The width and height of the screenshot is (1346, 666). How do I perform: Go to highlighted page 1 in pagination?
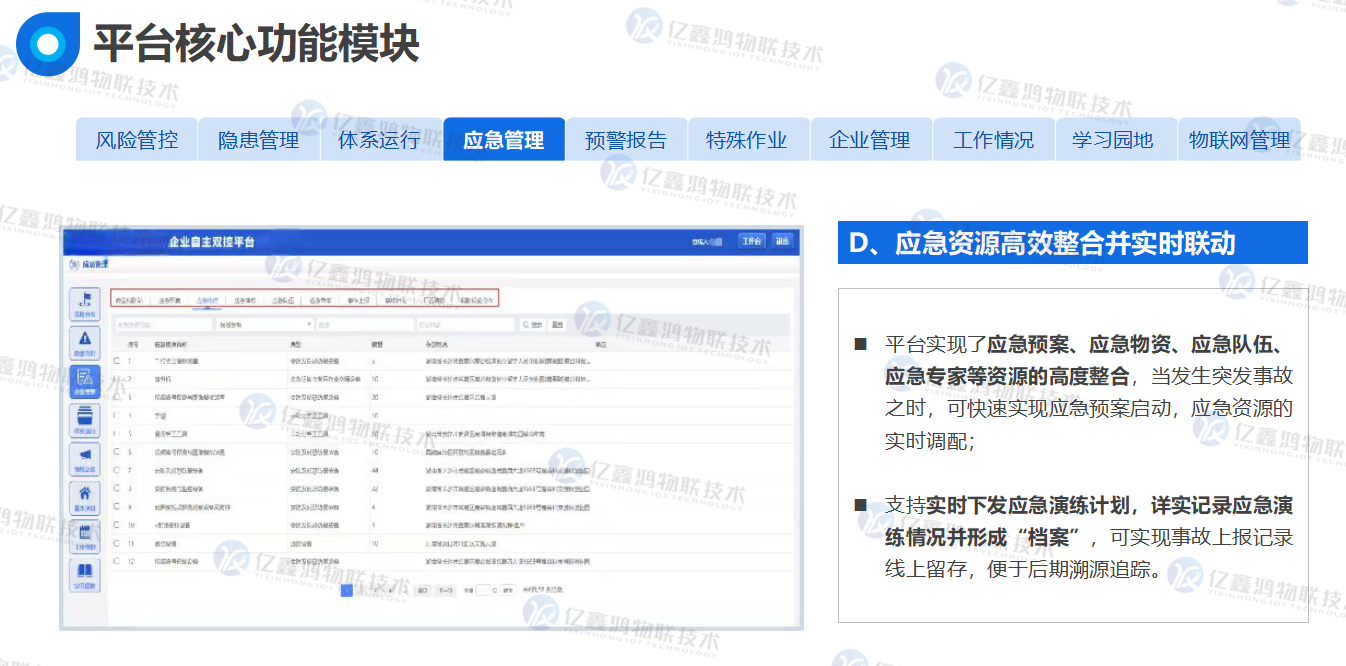347,590
